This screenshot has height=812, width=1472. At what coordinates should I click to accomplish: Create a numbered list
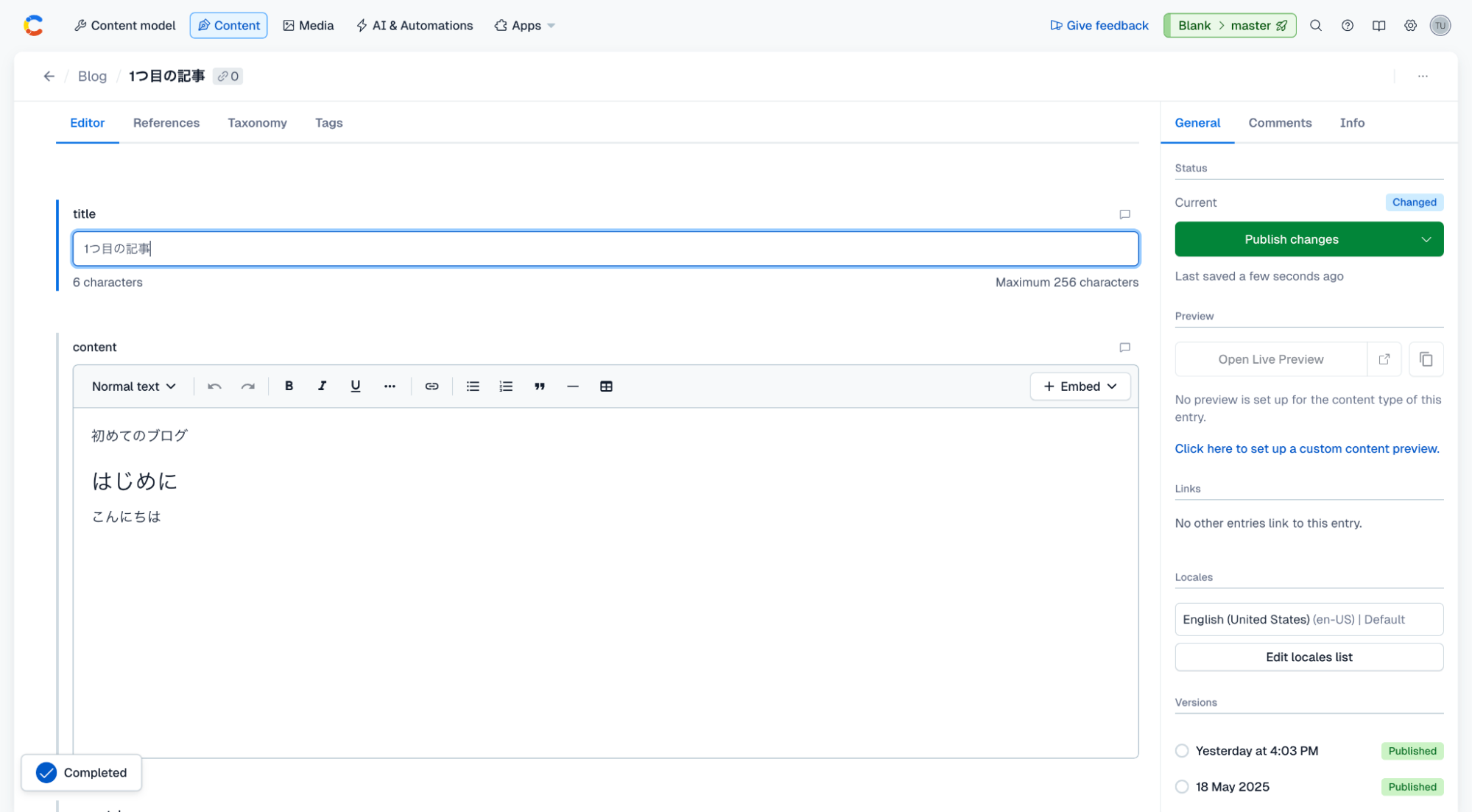click(506, 386)
